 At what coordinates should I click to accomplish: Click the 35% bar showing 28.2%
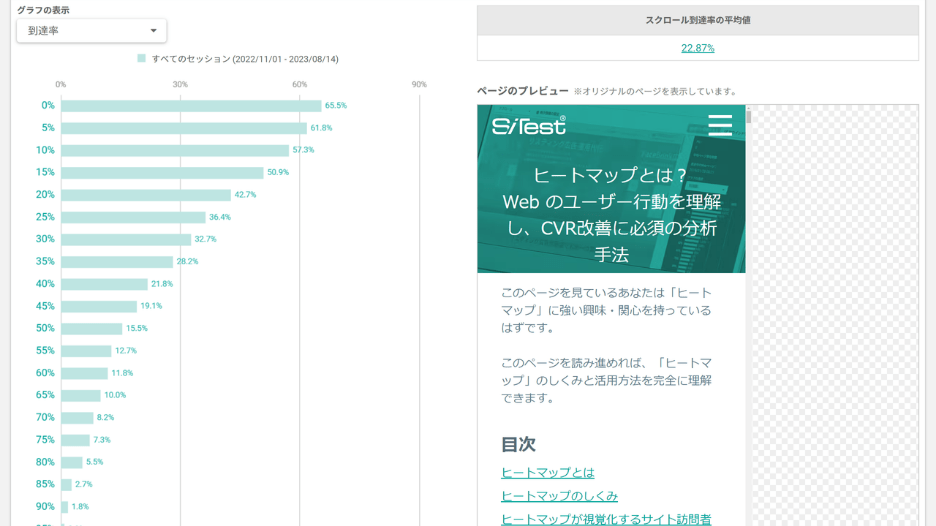click(x=117, y=262)
